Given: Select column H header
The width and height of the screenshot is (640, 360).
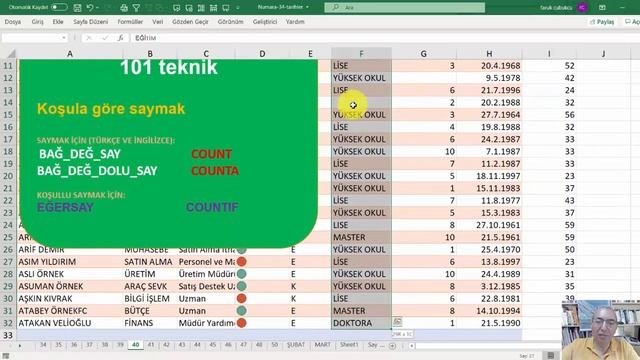Looking at the screenshot, I should [x=489, y=53].
